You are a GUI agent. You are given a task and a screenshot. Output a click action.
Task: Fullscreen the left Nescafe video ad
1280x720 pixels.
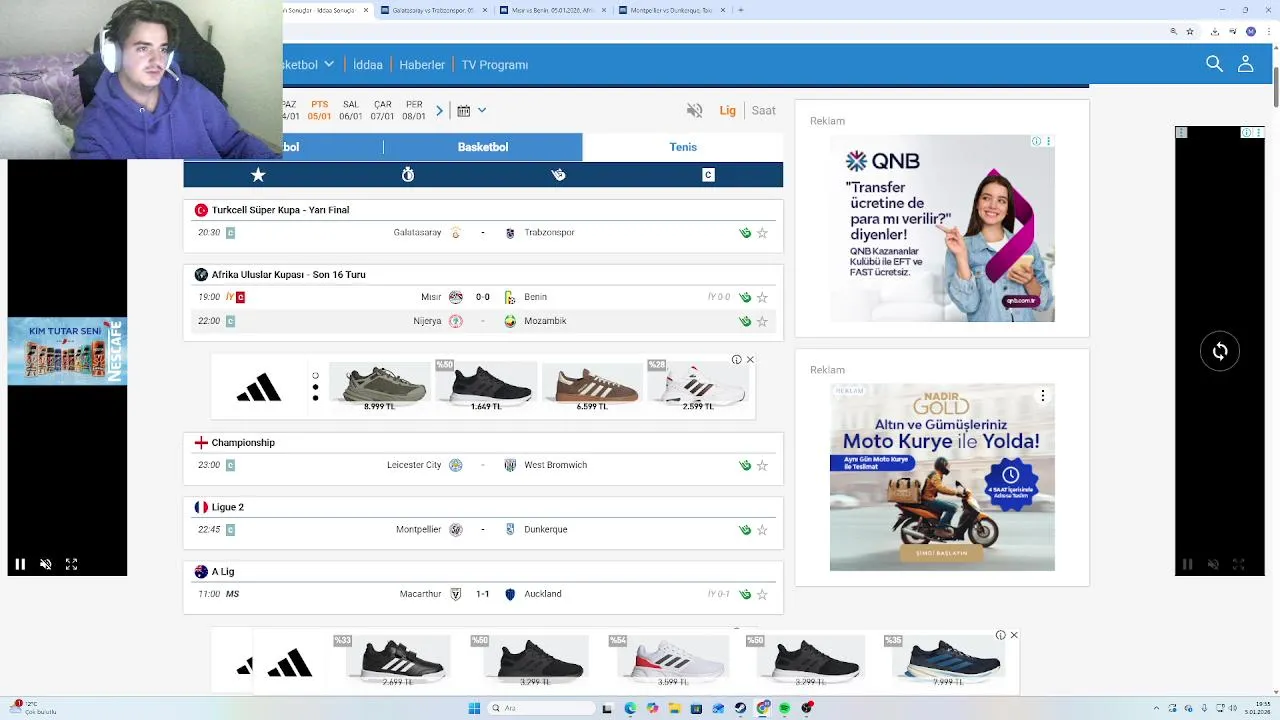point(71,564)
